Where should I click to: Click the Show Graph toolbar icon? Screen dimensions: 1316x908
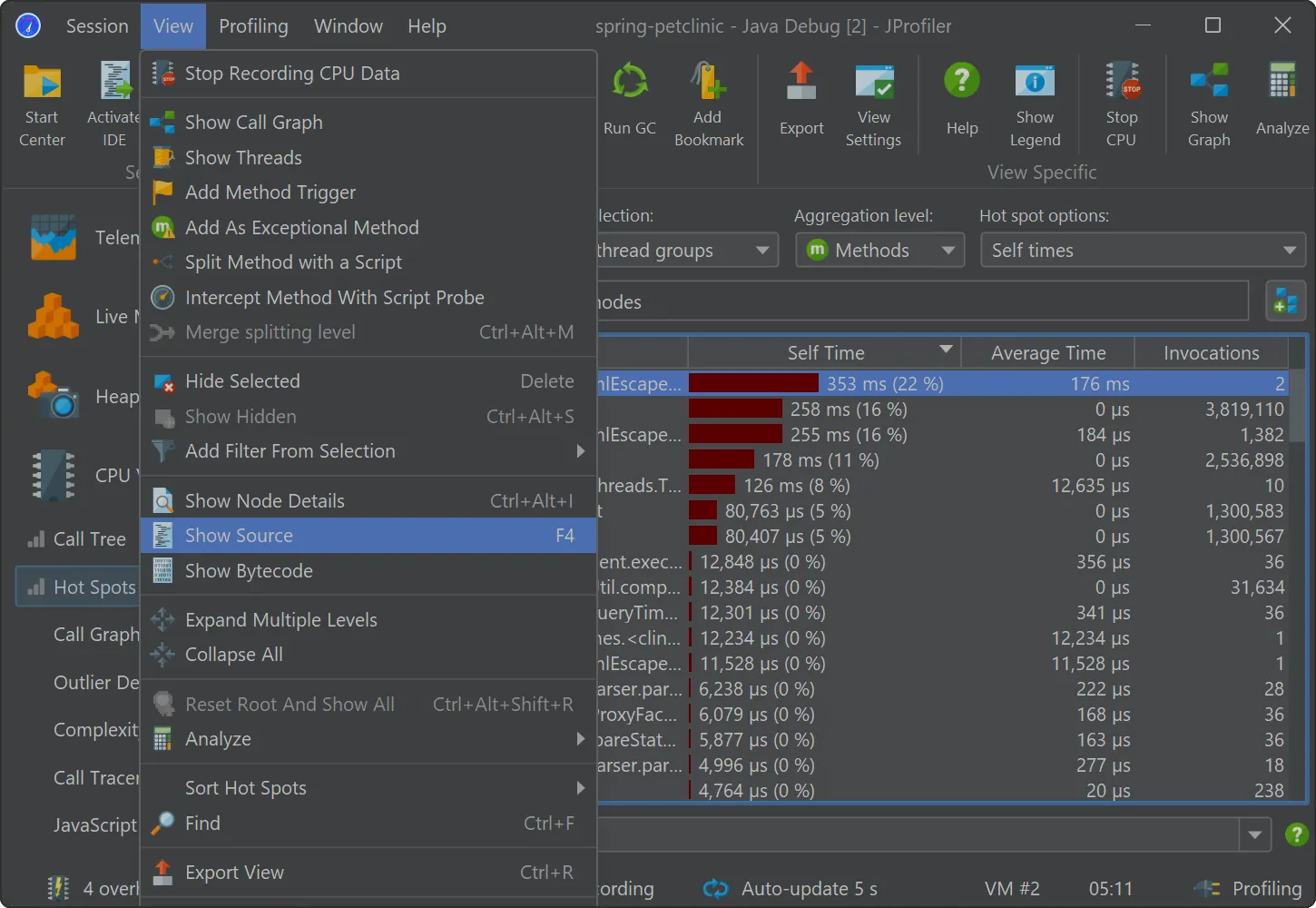click(x=1209, y=81)
